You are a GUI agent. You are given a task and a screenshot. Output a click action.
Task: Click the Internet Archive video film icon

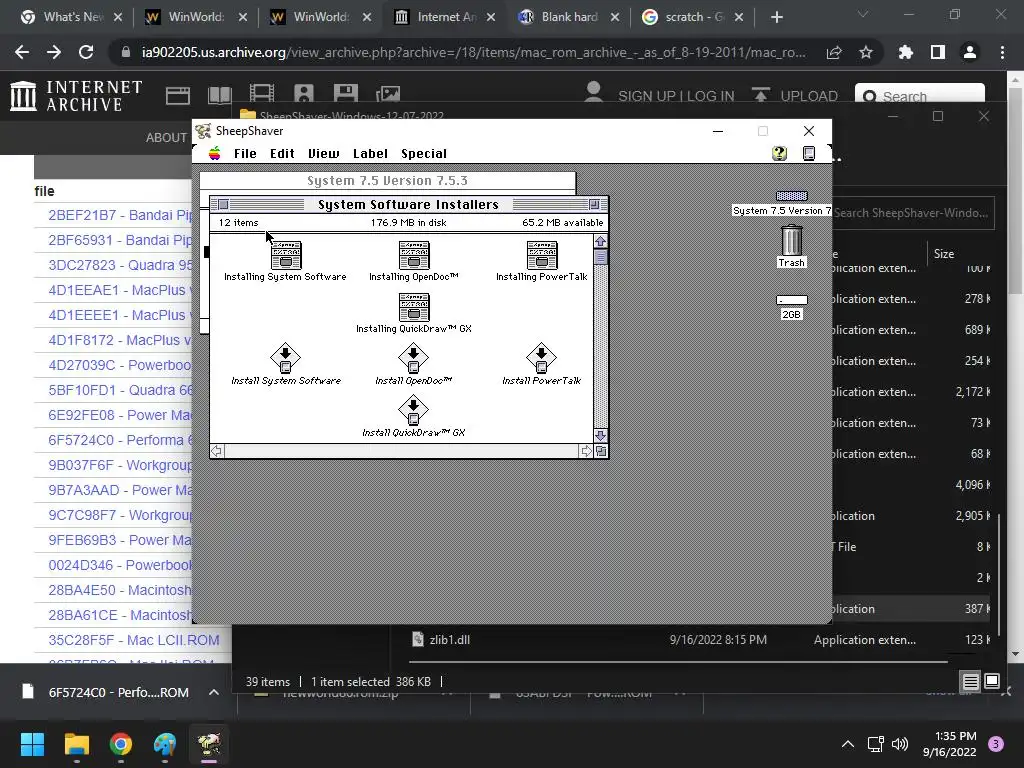[262, 94]
